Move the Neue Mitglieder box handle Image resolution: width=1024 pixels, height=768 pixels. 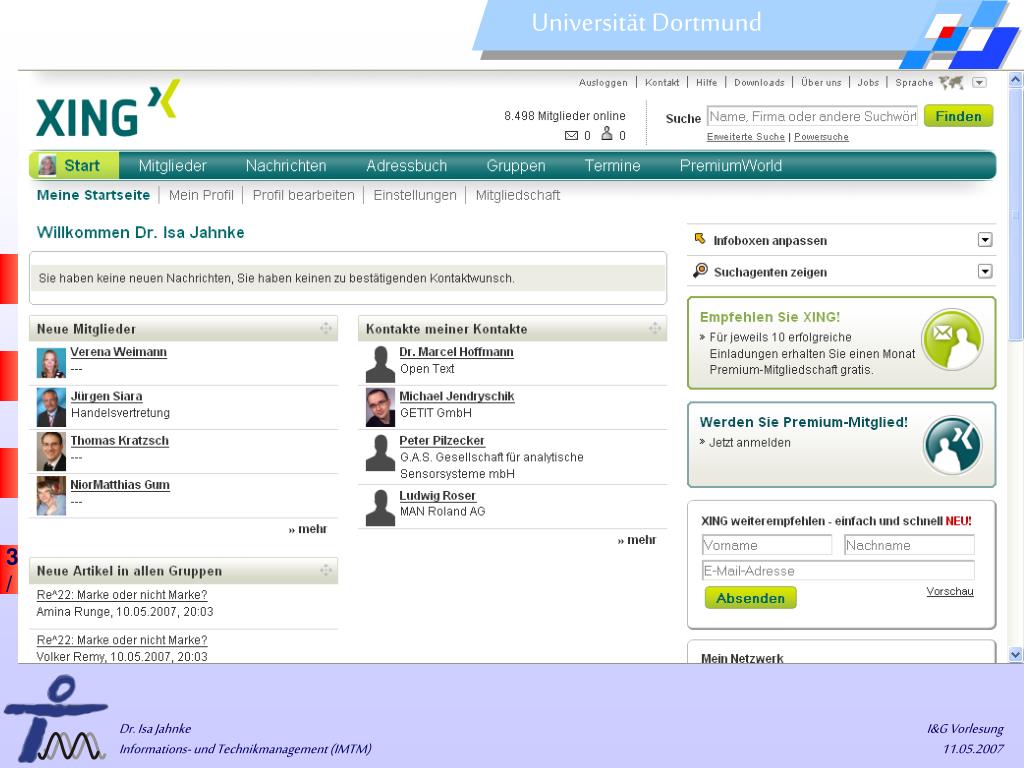coord(325,328)
